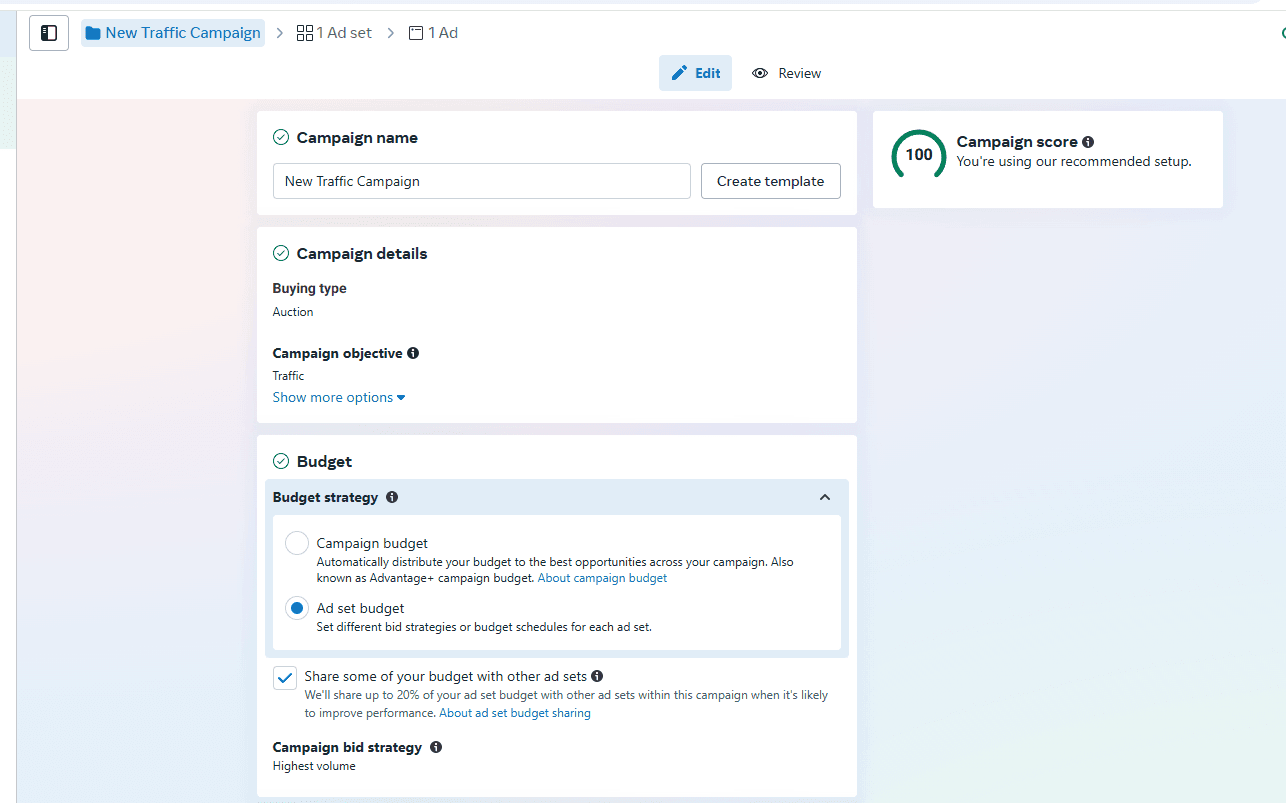
Task: Click inside the Campaign name field
Action: coord(481,181)
